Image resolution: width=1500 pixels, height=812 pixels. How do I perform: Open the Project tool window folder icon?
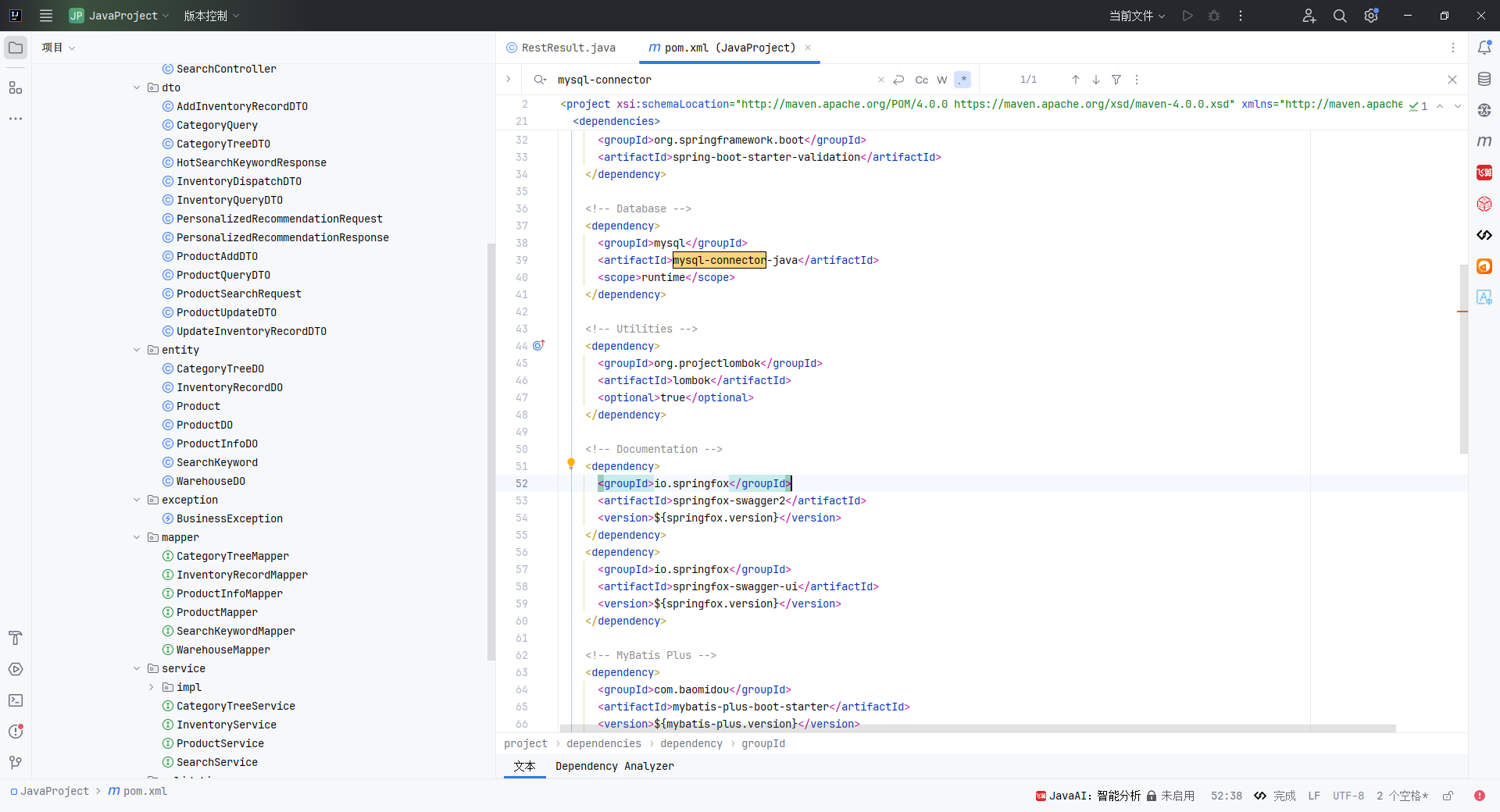click(16, 48)
